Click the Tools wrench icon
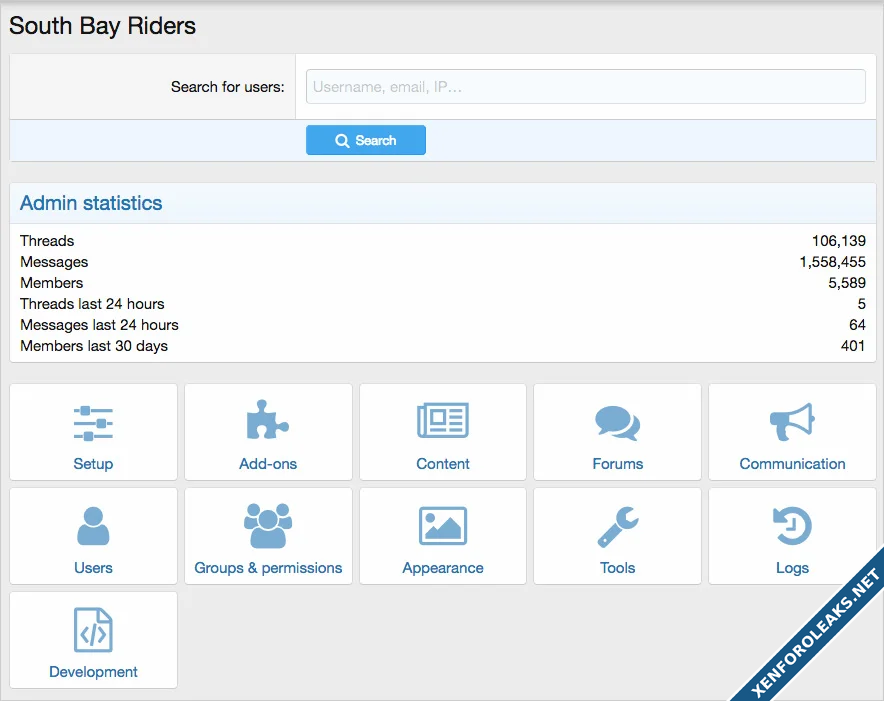The height and width of the screenshot is (701, 884). click(x=617, y=526)
